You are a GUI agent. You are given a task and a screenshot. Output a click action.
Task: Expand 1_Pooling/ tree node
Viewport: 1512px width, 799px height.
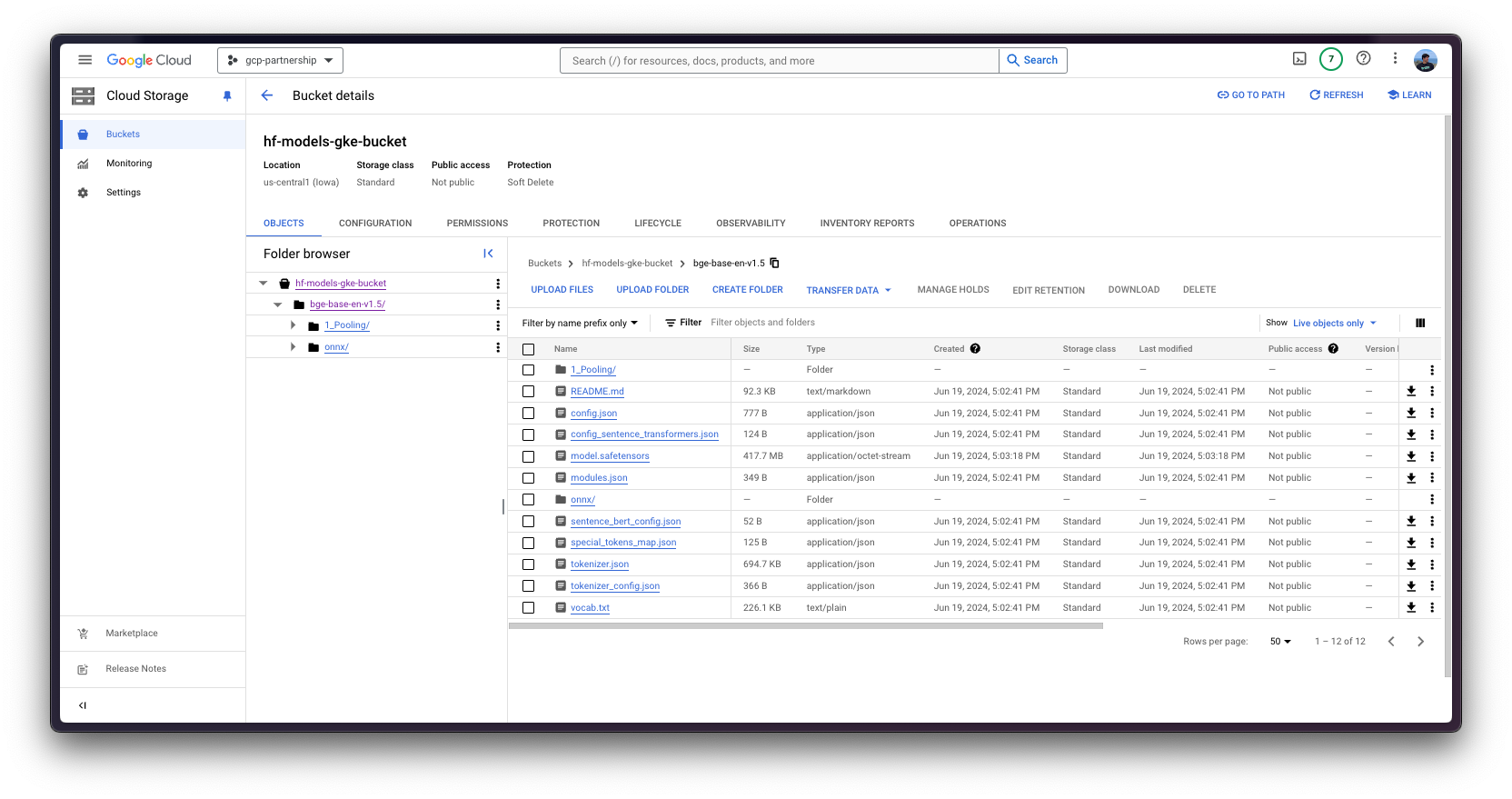(293, 325)
